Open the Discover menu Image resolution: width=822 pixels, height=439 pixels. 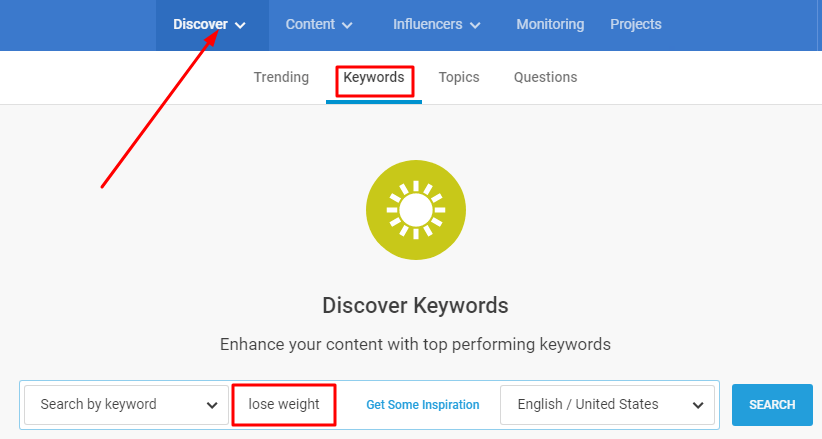click(x=210, y=25)
